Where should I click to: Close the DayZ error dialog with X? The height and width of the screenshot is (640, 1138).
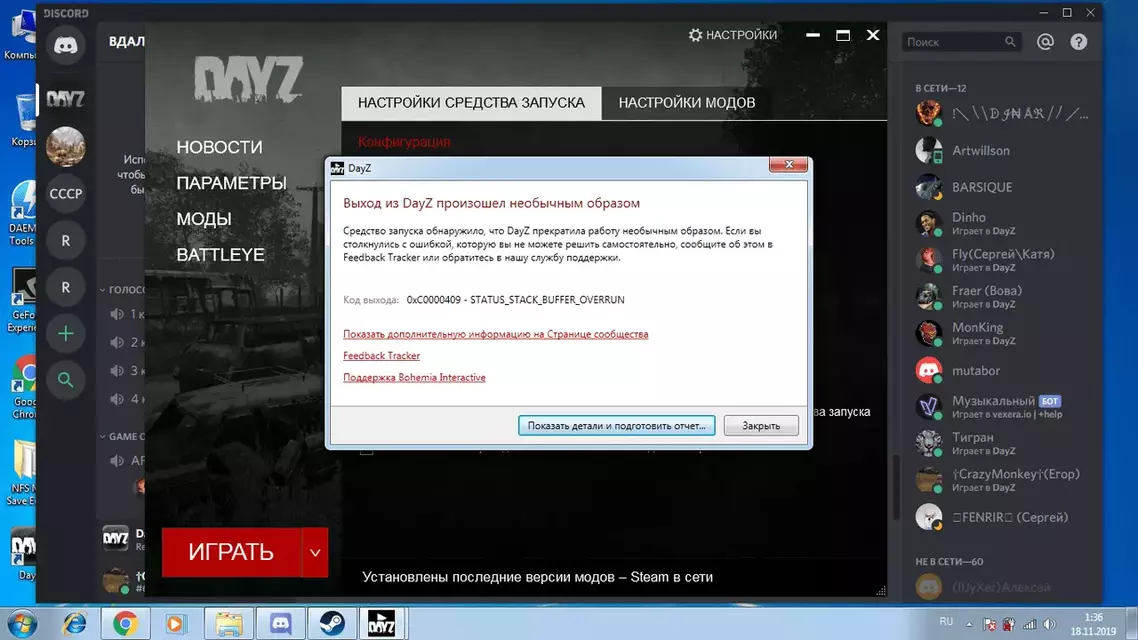788,165
